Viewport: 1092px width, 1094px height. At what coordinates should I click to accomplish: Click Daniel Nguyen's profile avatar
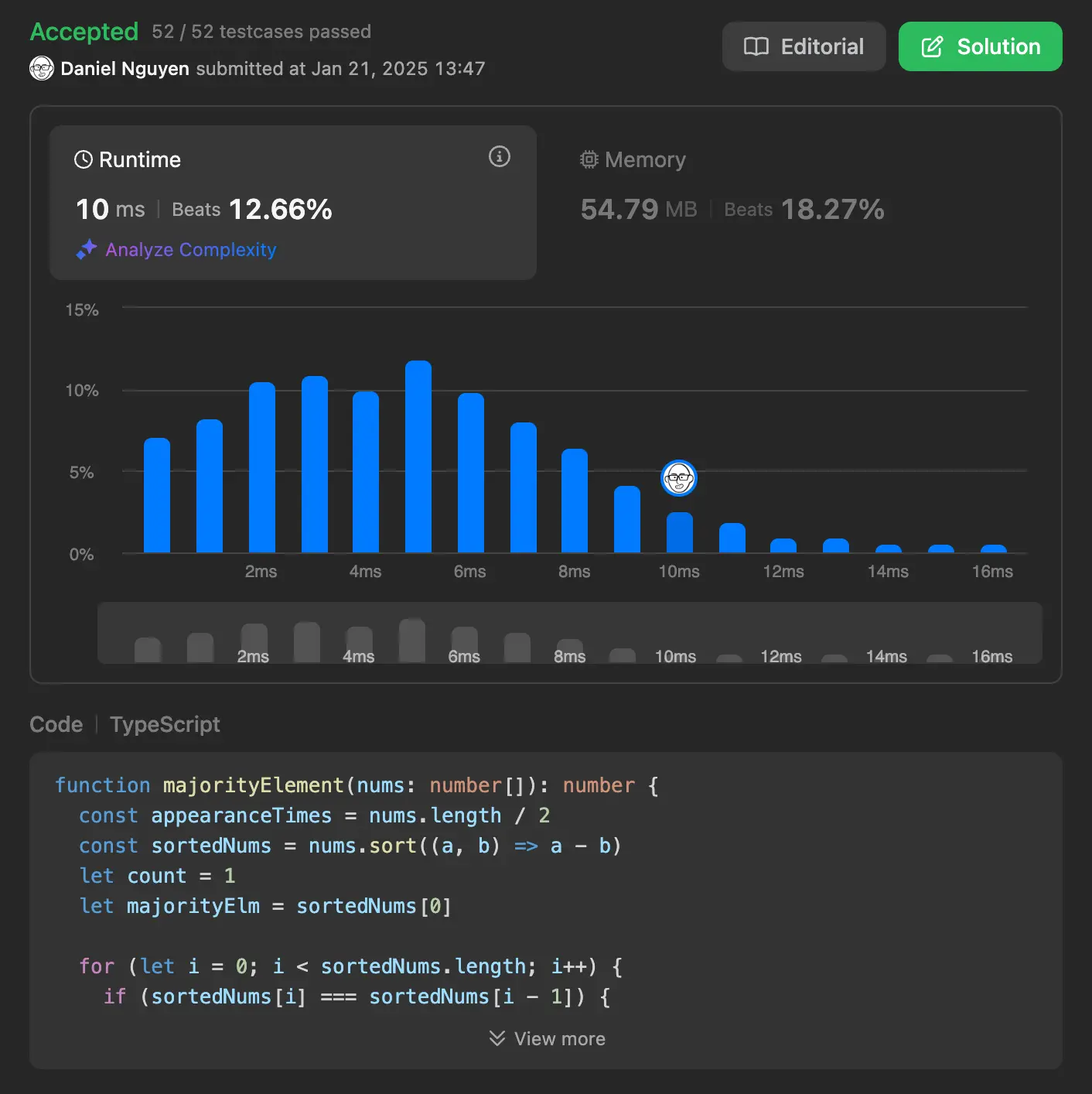pyautogui.click(x=42, y=69)
